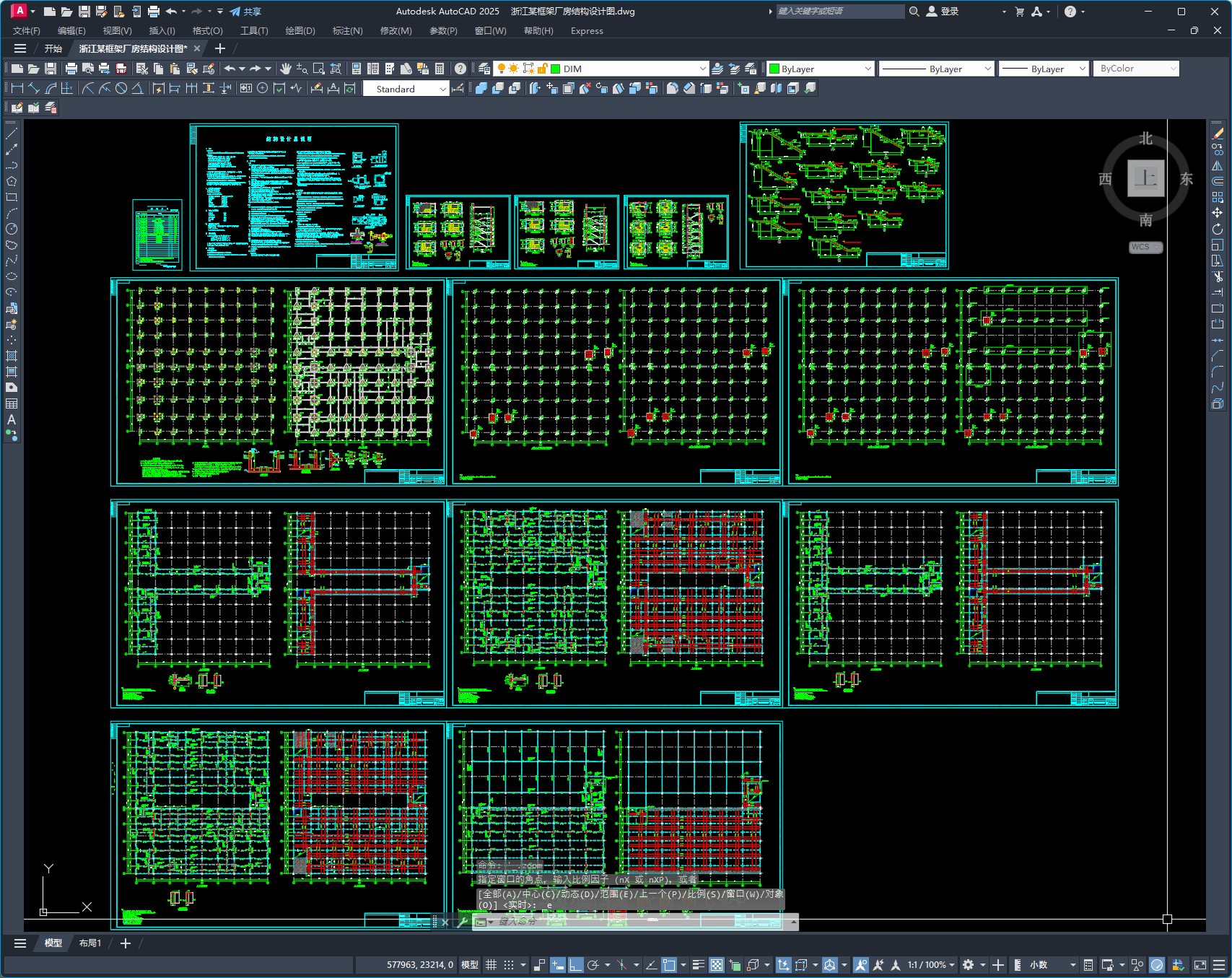1232x978 pixels.
Task: Open the Express menu
Action: tap(587, 31)
